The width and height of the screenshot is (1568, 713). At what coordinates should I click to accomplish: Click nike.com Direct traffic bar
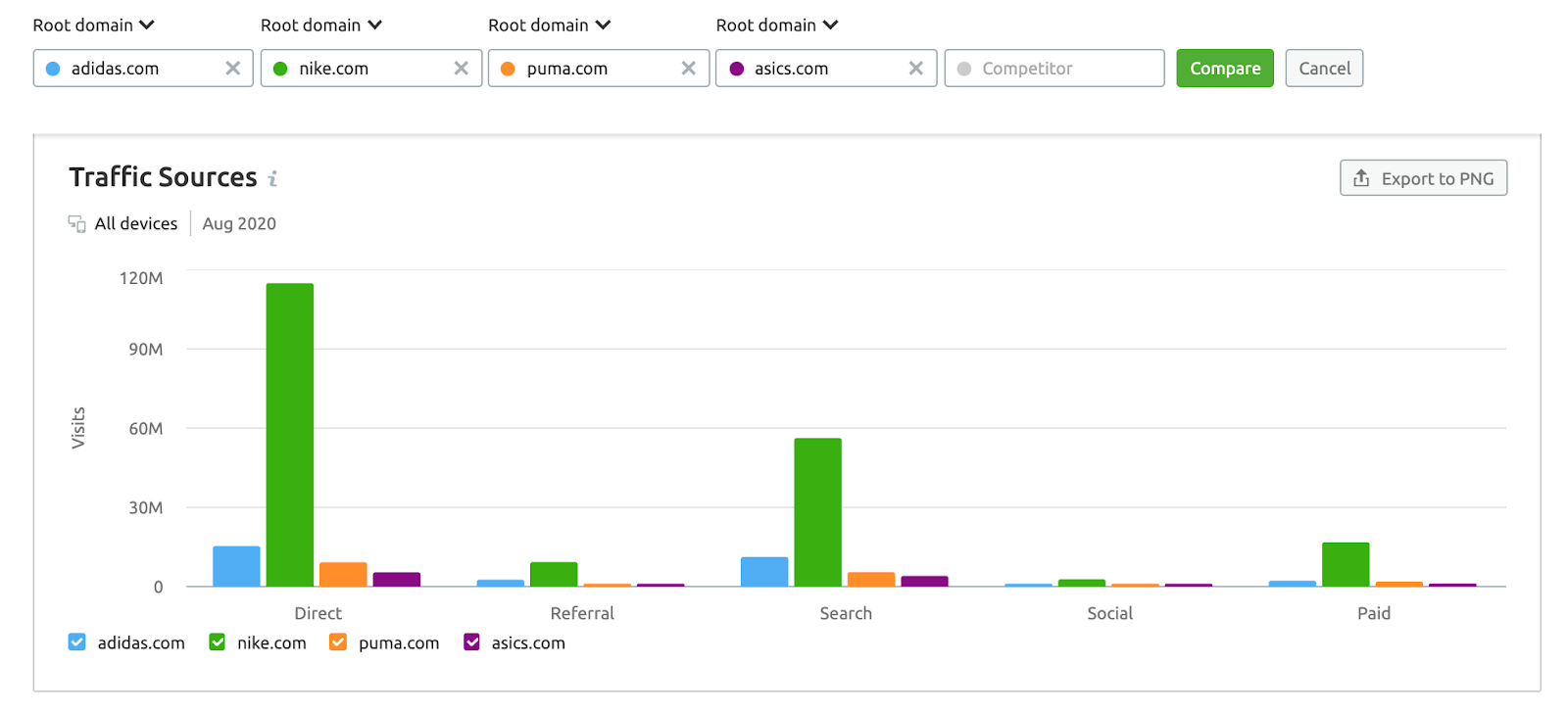click(x=290, y=435)
